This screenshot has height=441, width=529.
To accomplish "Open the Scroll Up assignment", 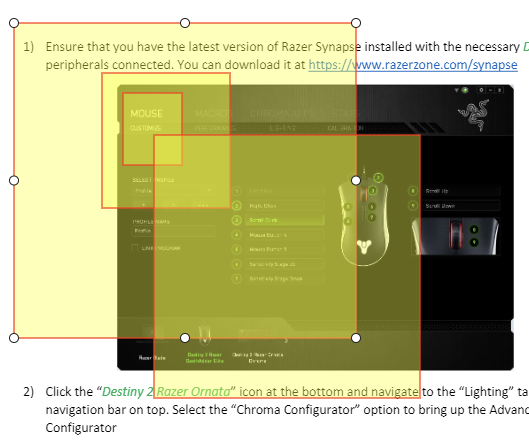I will click(x=461, y=191).
